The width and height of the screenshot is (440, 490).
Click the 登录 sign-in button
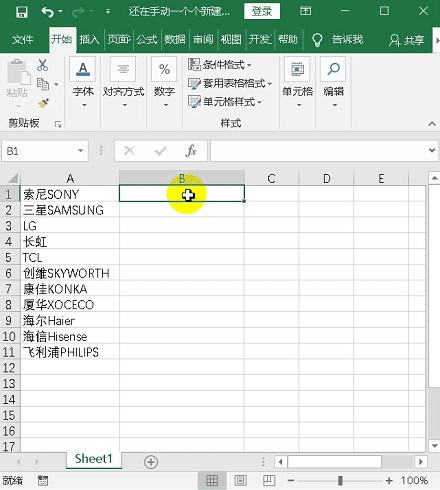pyautogui.click(x=262, y=11)
